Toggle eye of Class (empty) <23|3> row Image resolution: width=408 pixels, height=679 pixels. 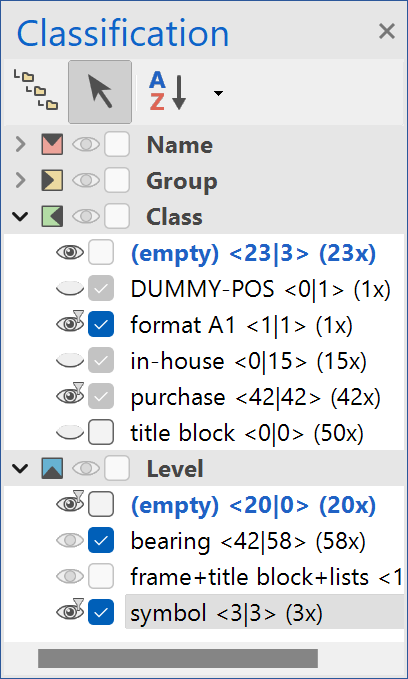click(x=70, y=252)
